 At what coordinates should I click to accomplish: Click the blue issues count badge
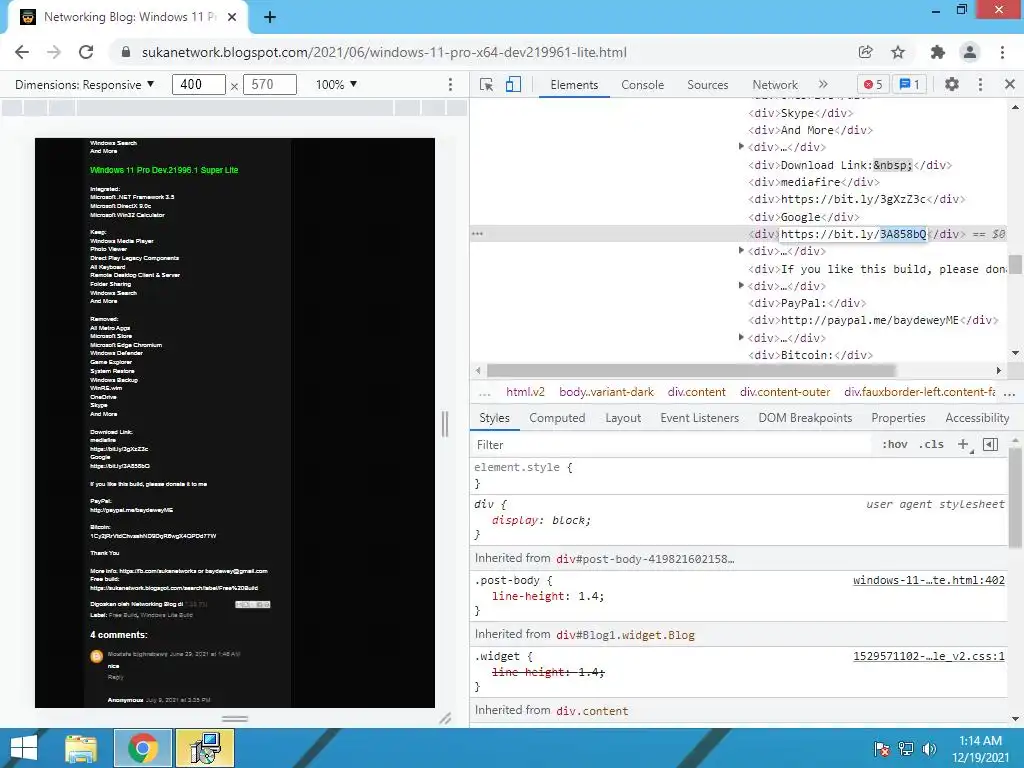tap(909, 84)
